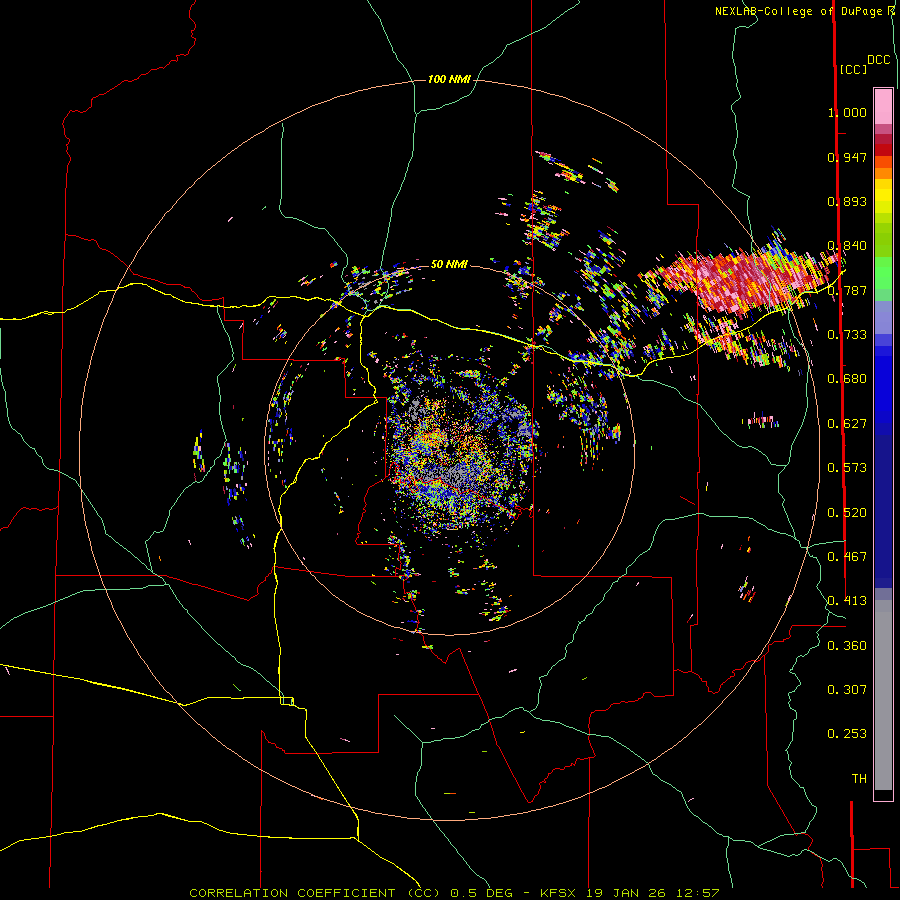Click the DCC label above the legend
Image resolution: width=900 pixels, height=900 pixels.
pyautogui.click(x=878, y=60)
